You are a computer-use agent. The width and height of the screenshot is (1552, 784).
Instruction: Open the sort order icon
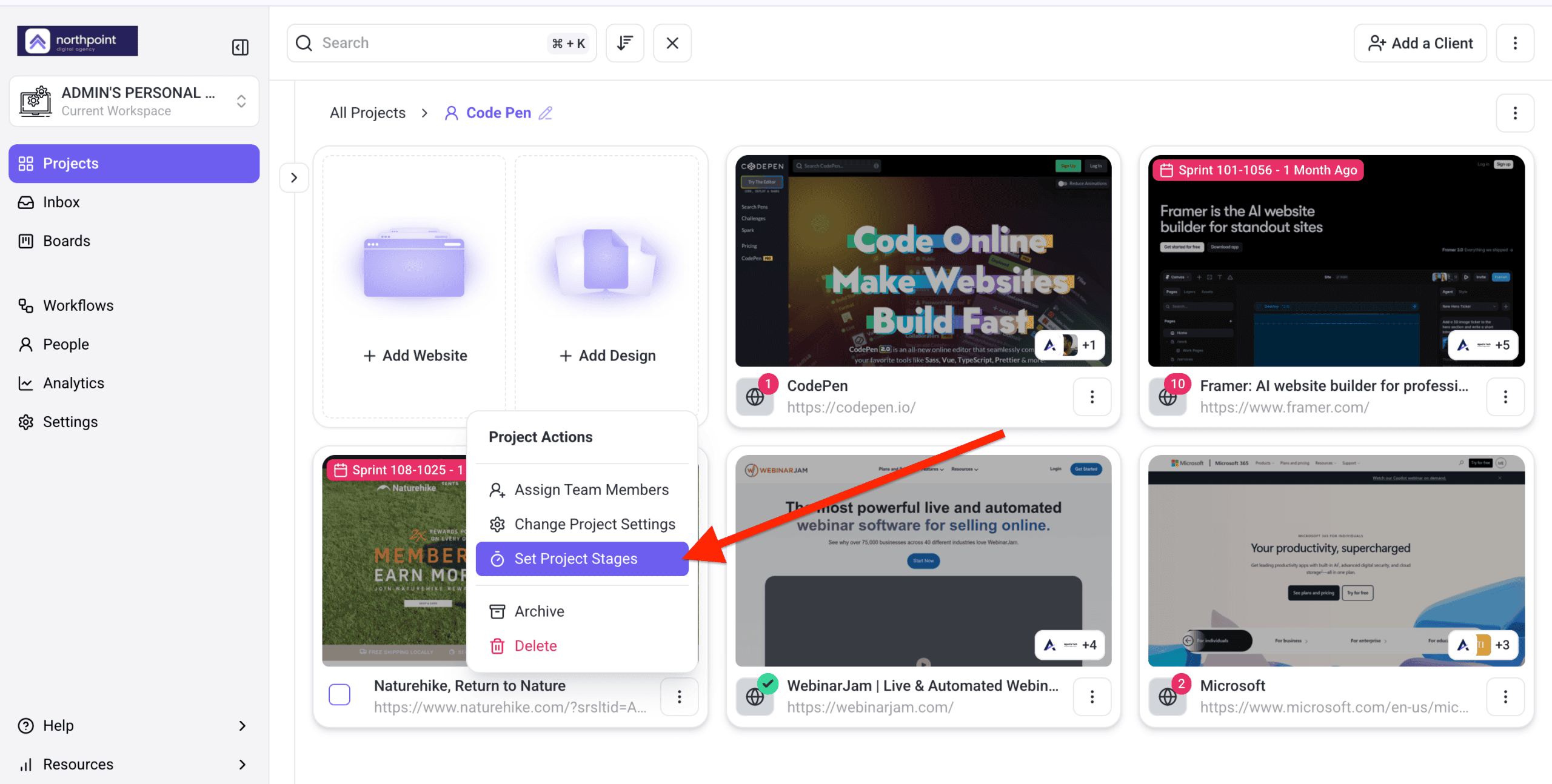tap(625, 43)
